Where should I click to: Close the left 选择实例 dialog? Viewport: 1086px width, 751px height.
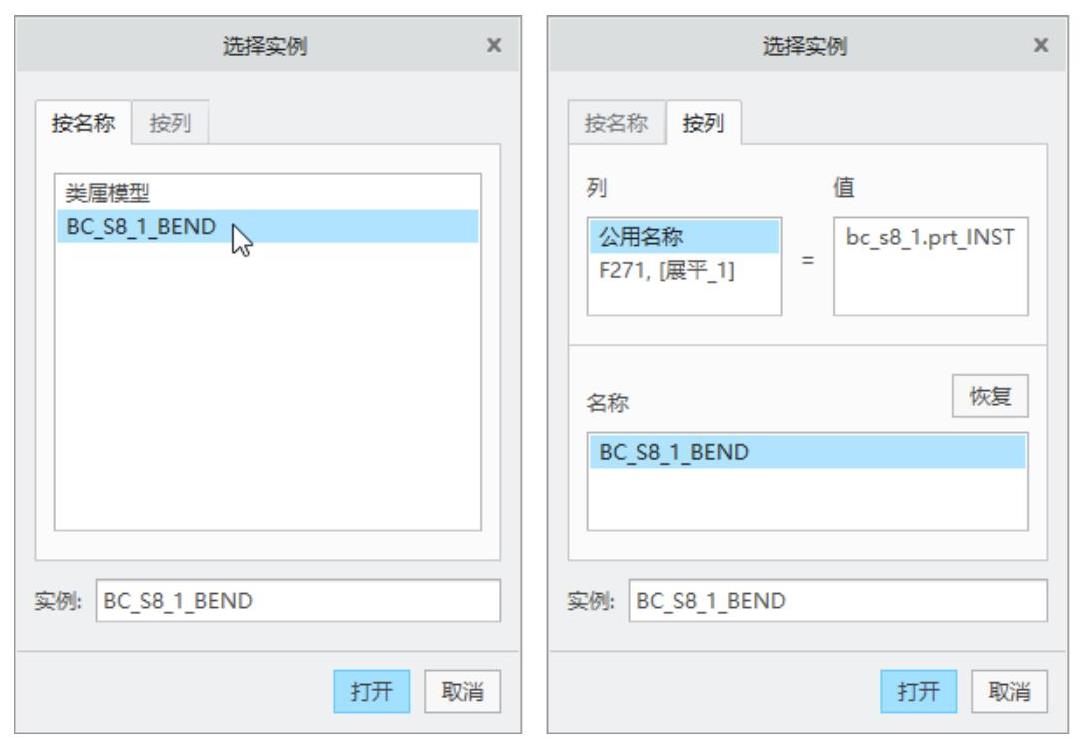click(x=493, y=46)
